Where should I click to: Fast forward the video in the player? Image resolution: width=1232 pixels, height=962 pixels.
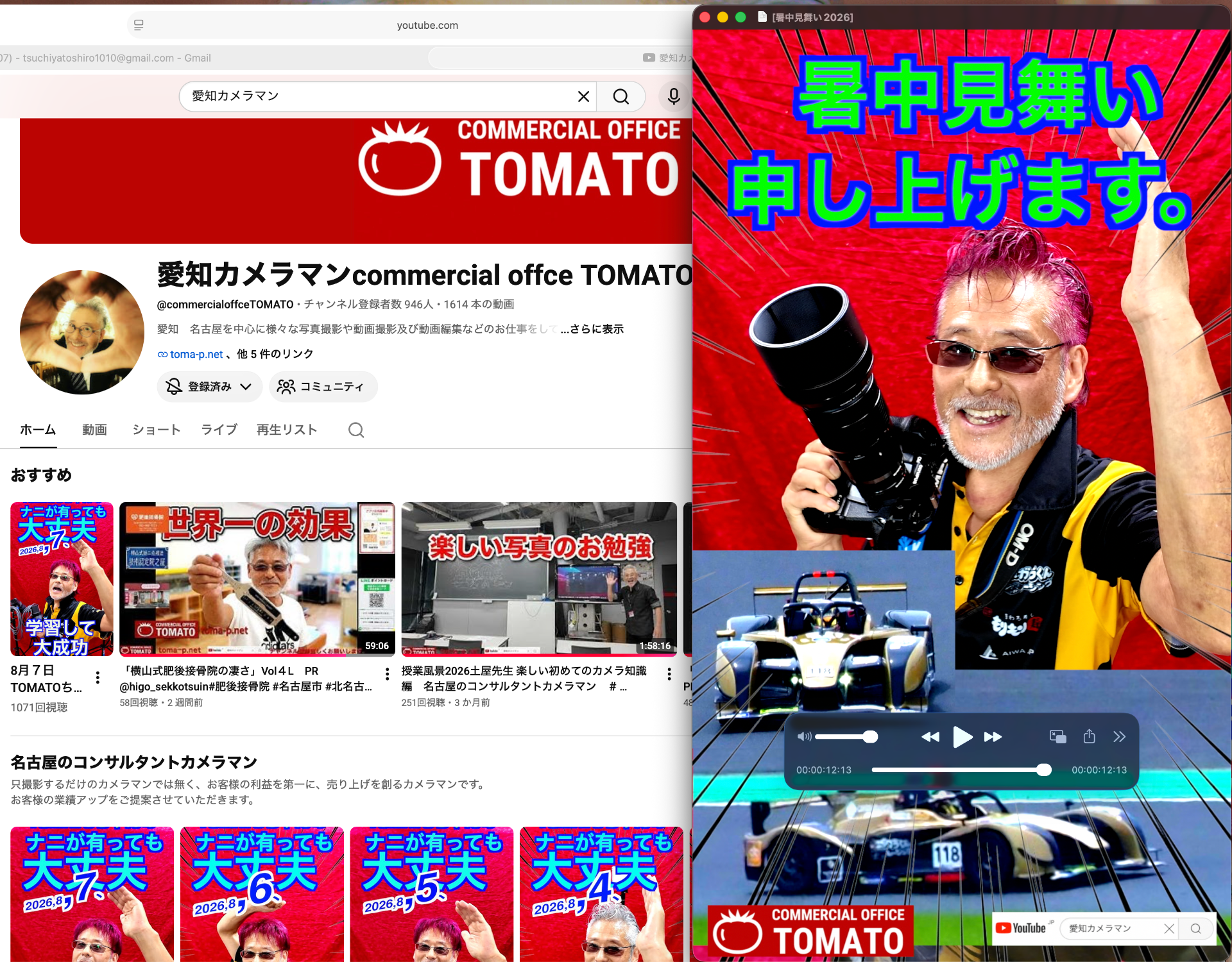[x=993, y=737]
